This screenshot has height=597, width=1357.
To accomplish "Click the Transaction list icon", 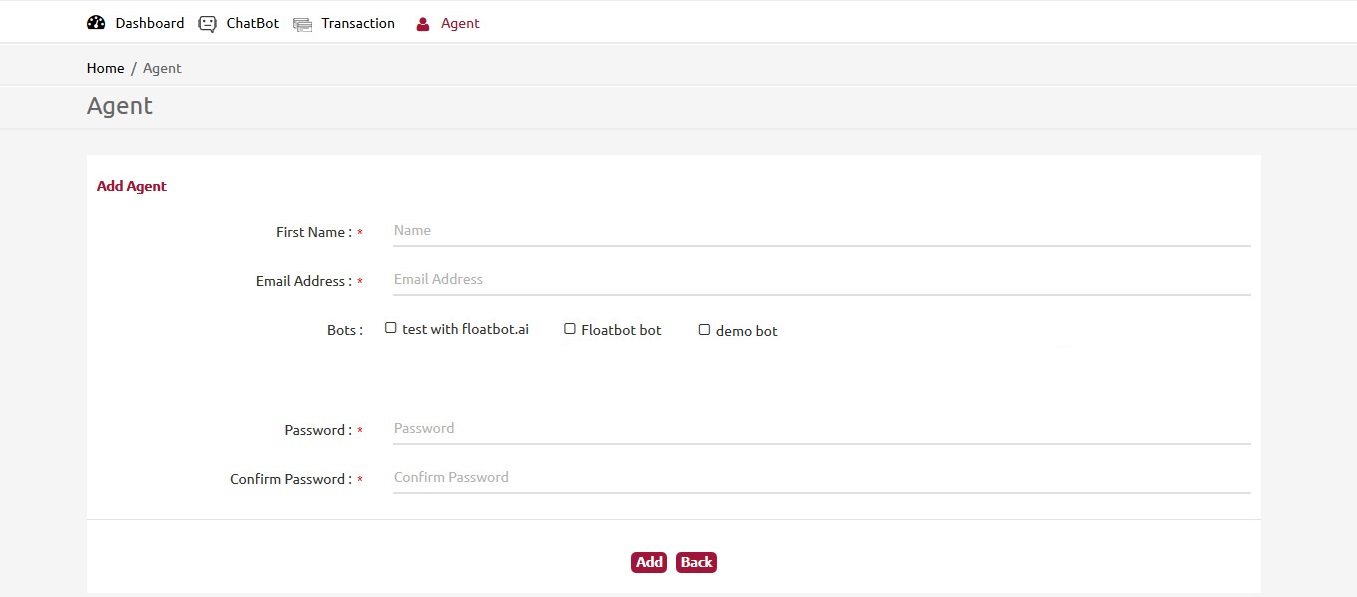I will [x=302, y=22].
